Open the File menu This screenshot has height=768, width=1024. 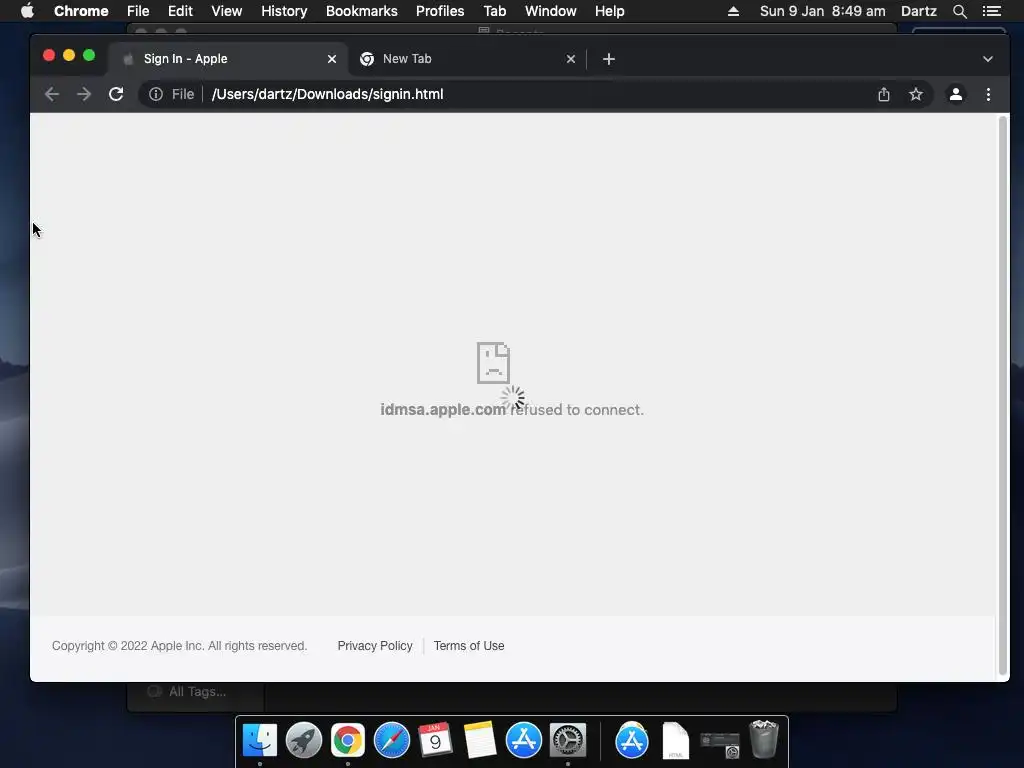pos(138,11)
